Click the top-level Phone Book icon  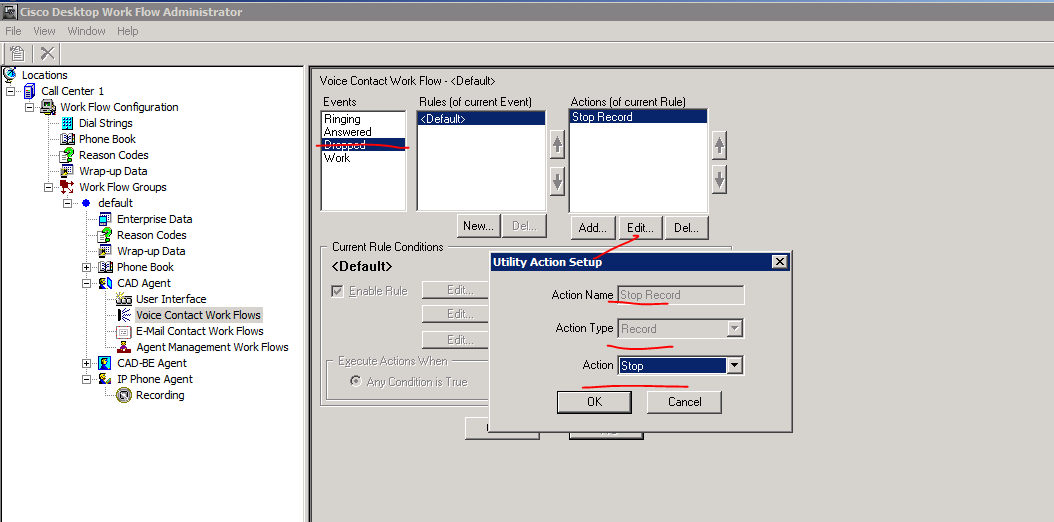(67, 139)
